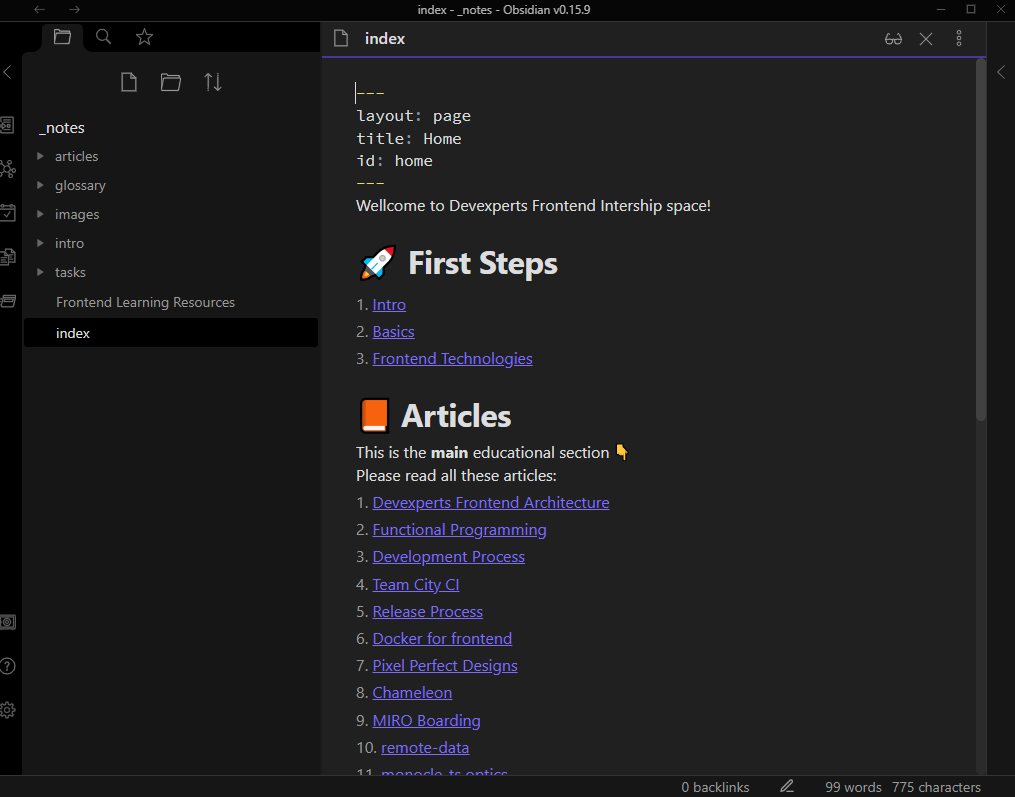Click the _notes vault title

tap(61, 128)
